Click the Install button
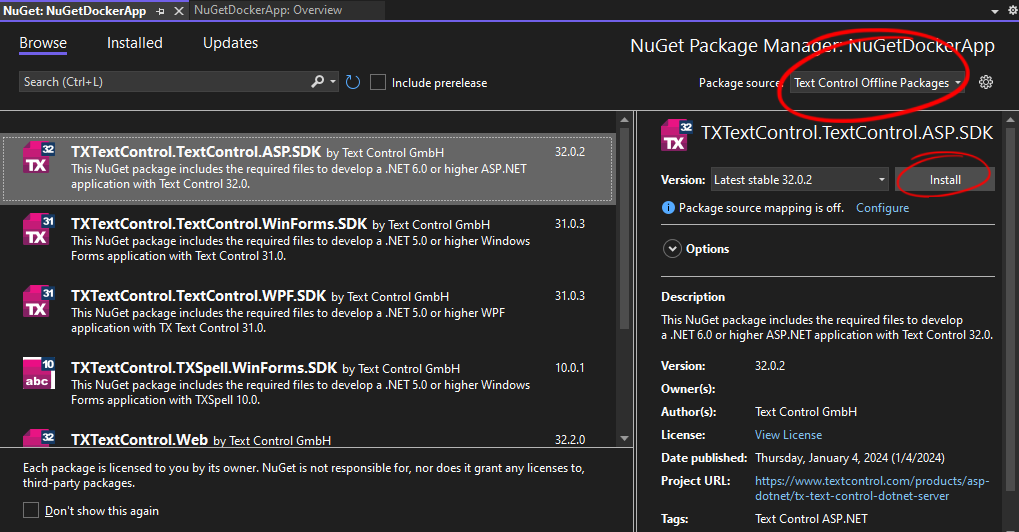 pyautogui.click(x=945, y=180)
